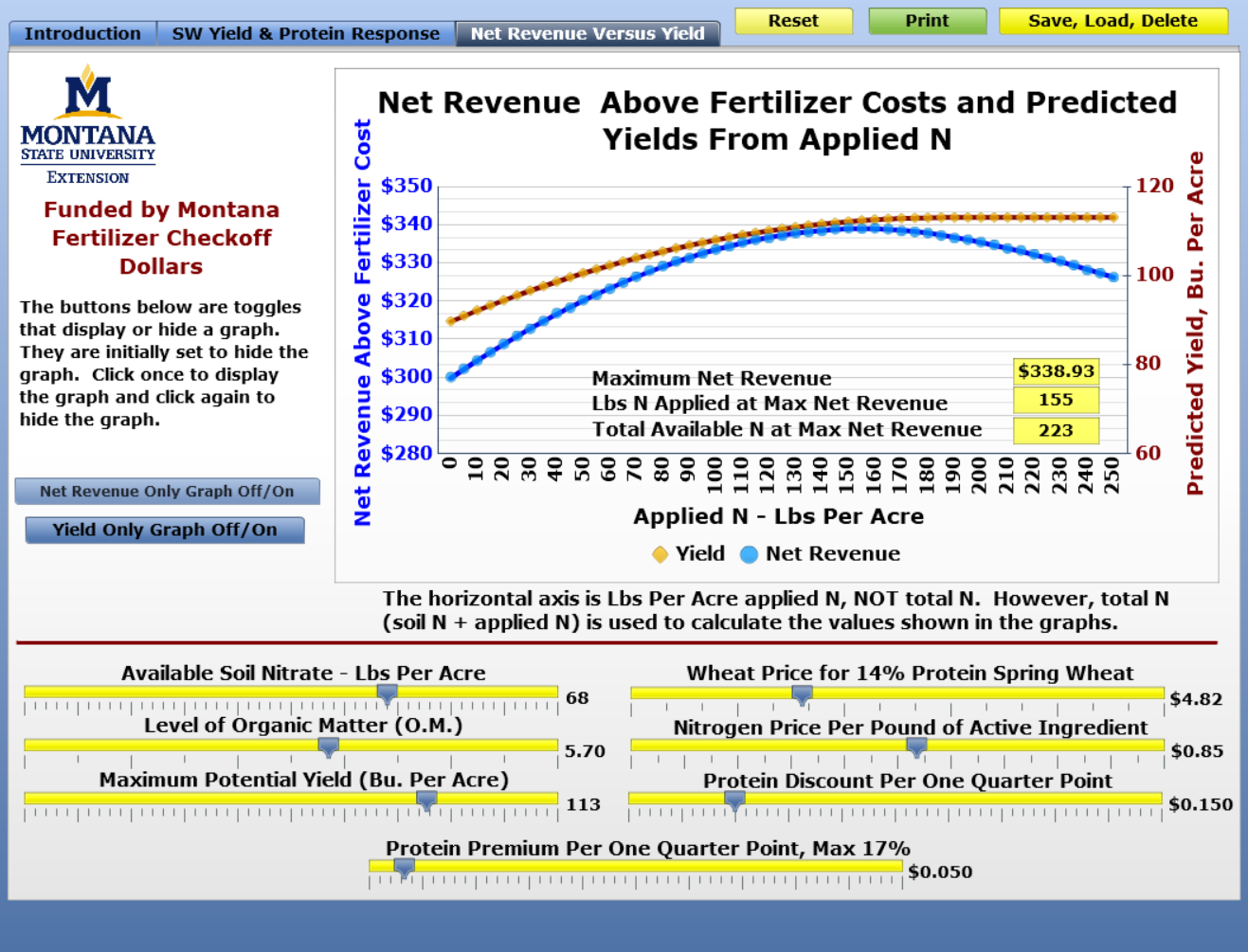Click the horizontal axis explanation note
The height and width of the screenshot is (952, 1248).
pos(776,610)
